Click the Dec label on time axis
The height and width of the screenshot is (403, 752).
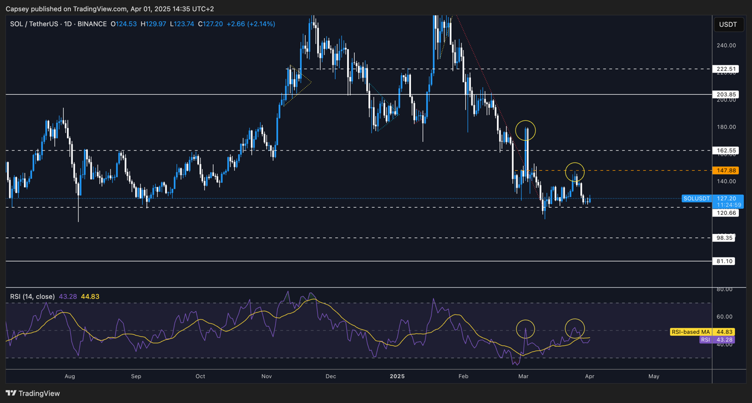click(329, 377)
